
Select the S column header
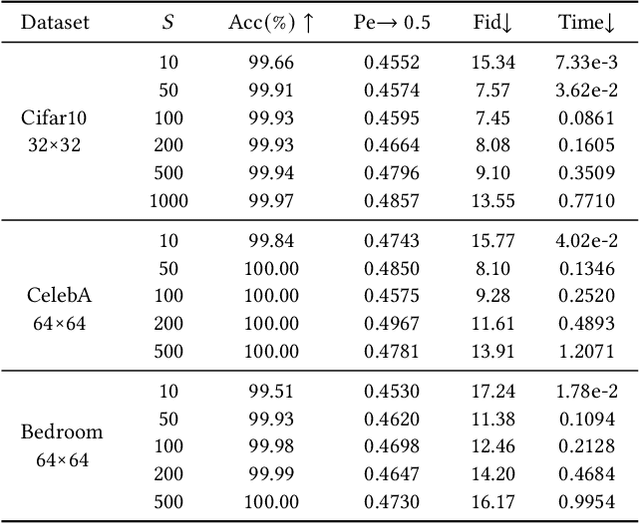tap(167, 22)
